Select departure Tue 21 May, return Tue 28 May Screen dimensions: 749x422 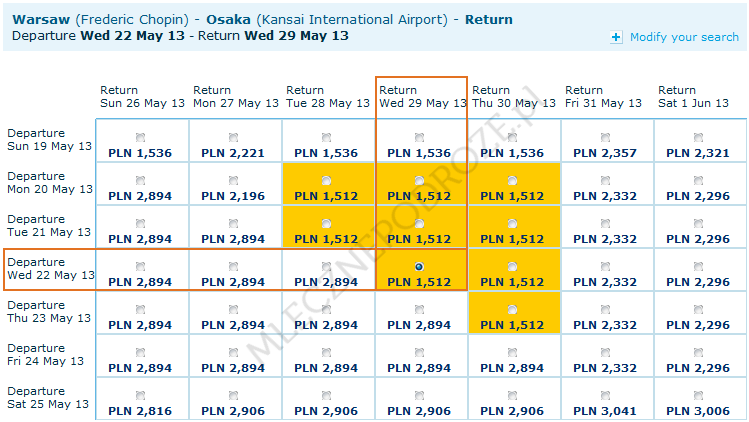pos(326,223)
